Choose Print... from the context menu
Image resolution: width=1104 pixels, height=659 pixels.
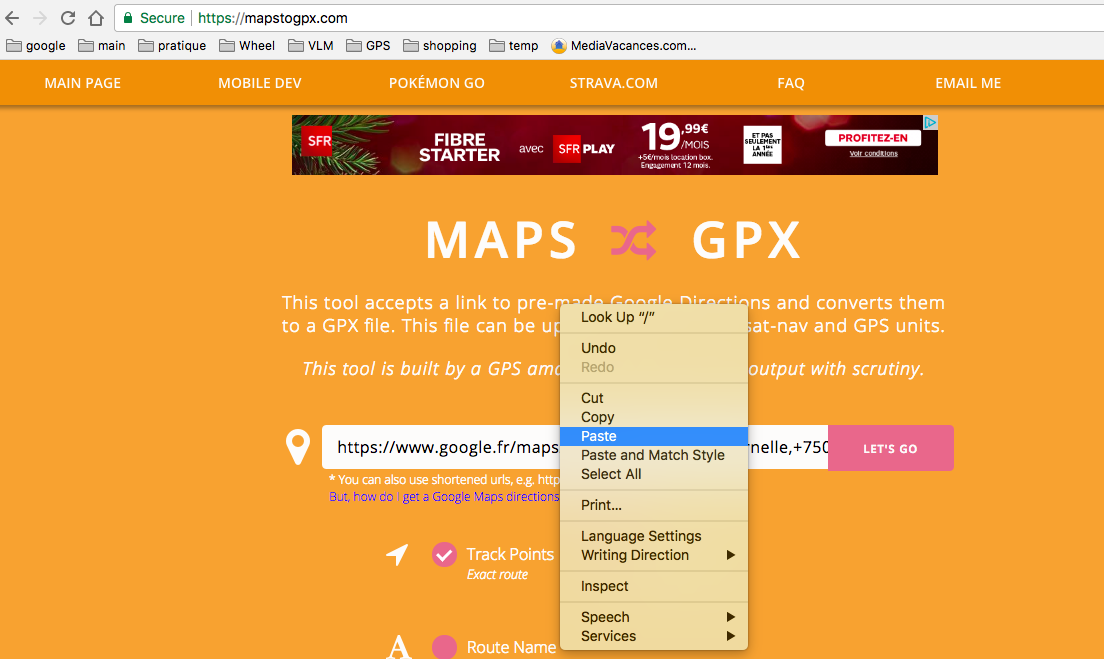pos(653,505)
